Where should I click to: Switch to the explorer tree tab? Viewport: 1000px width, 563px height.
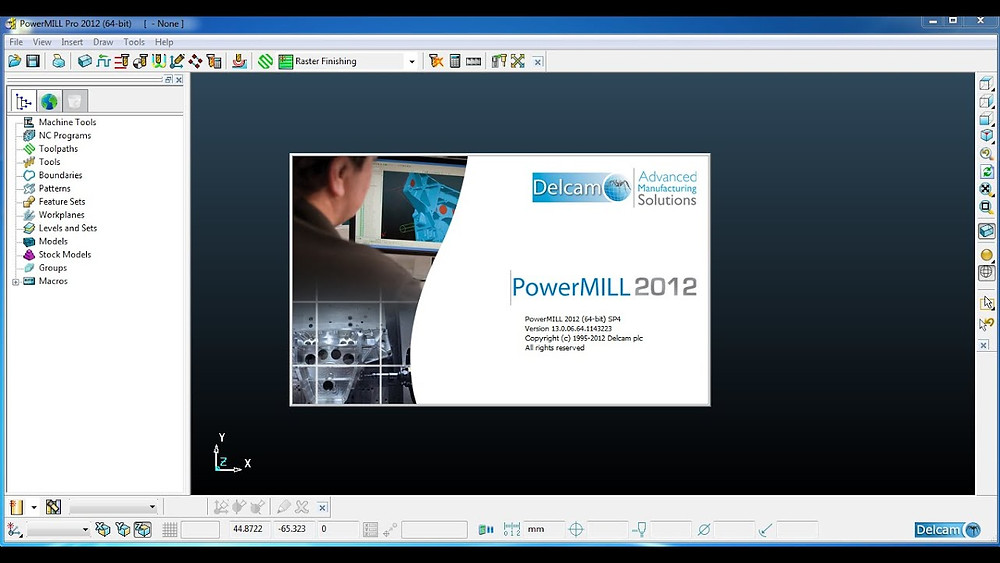click(24, 101)
